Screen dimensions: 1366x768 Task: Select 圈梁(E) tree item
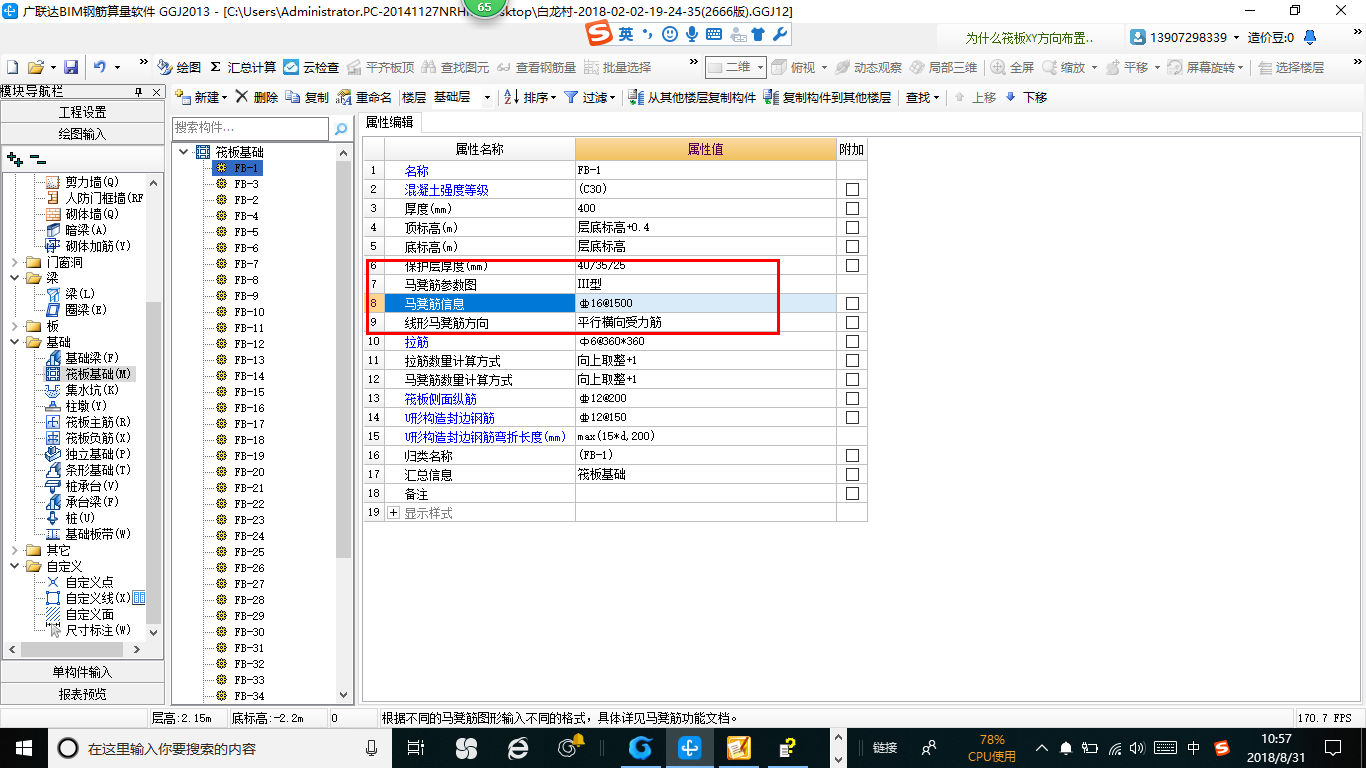pyautogui.click(x=86, y=310)
